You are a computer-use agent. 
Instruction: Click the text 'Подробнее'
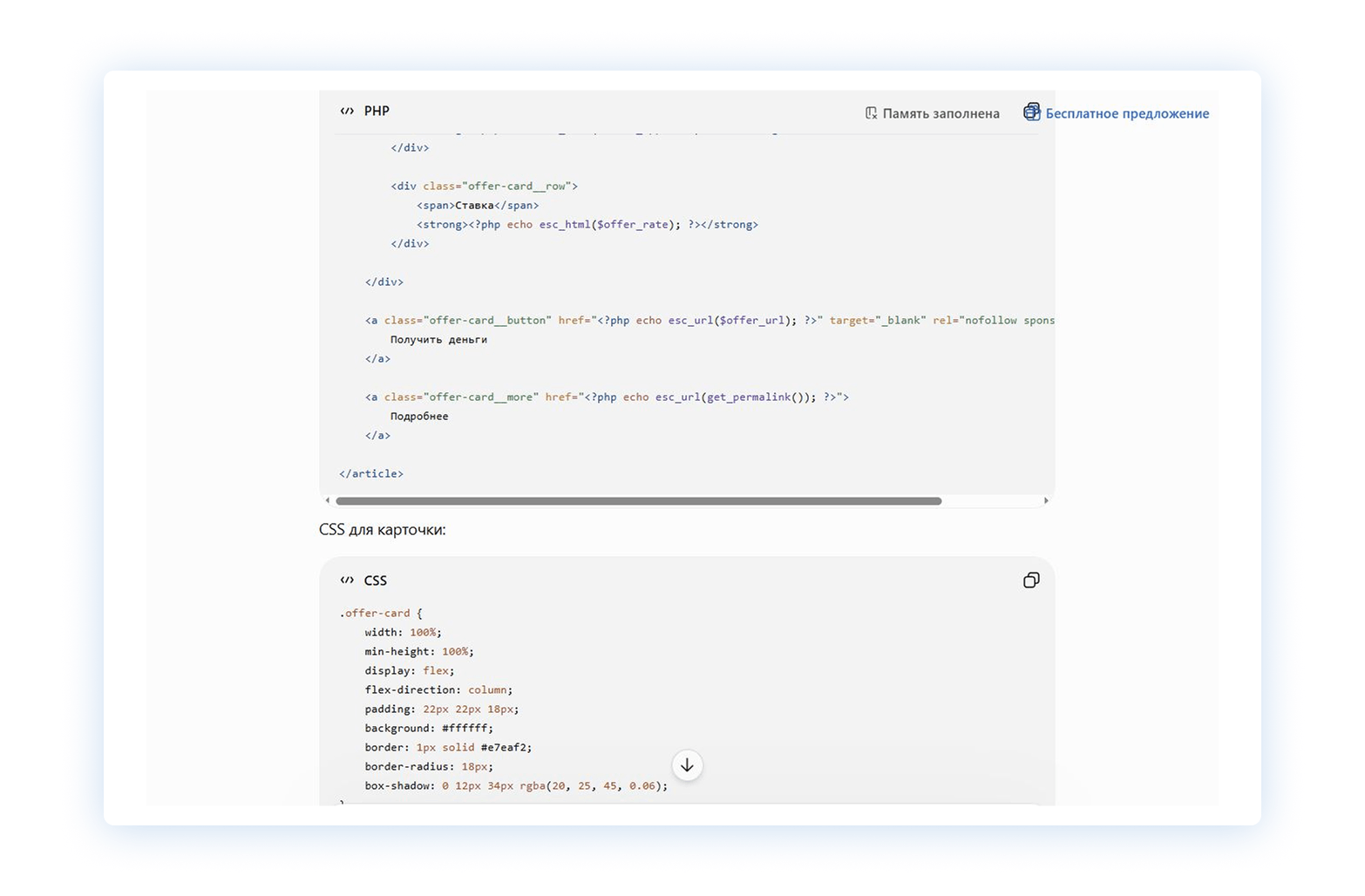(x=419, y=416)
